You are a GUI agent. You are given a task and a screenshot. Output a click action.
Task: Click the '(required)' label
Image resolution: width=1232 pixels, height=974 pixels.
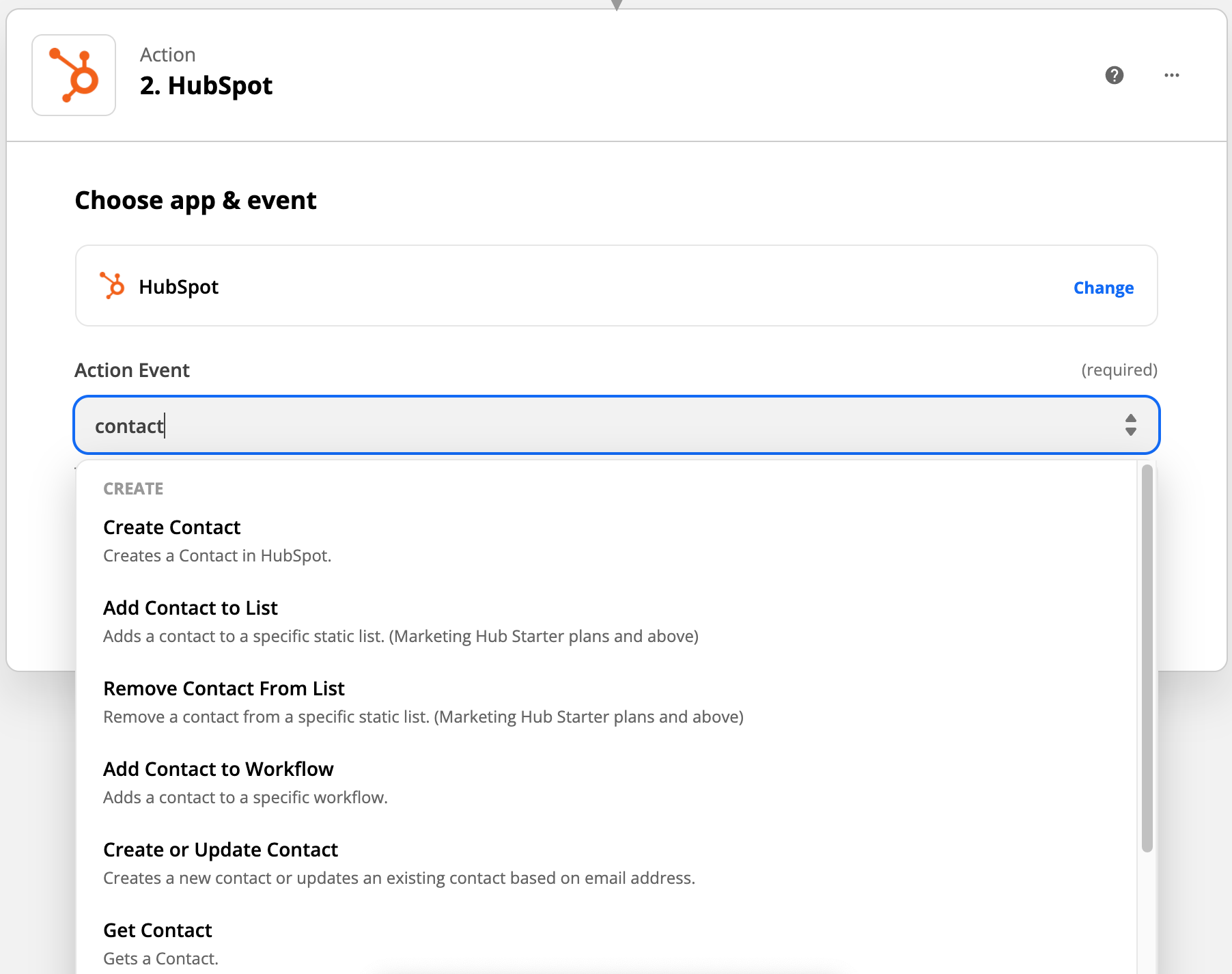[x=1119, y=370]
